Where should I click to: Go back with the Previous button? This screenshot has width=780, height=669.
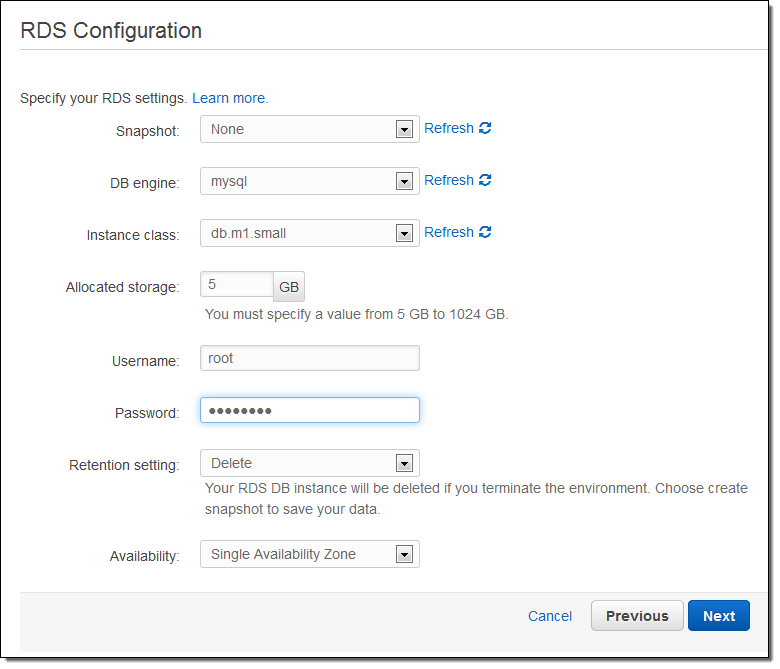pos(637,616)
